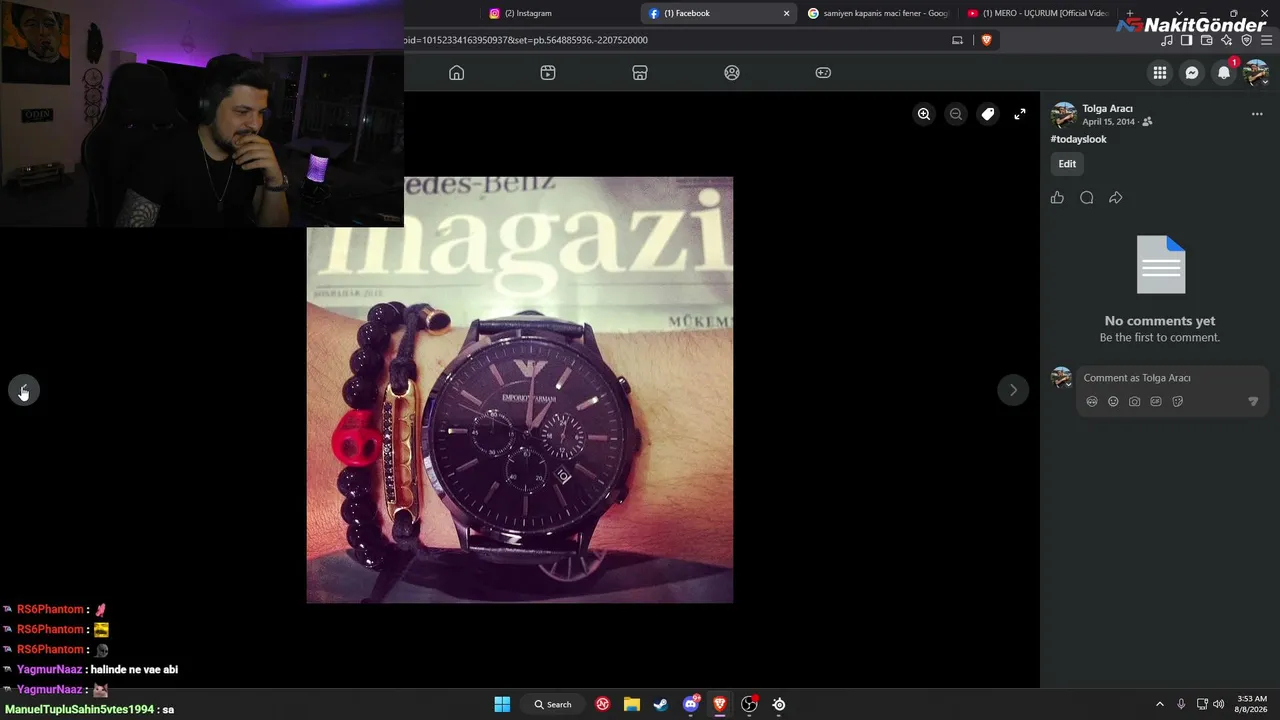Viewport: 1280px width, 720px height.
Task: Click the comment bubble icon under the post
Action: click(x=1087, y=198)
